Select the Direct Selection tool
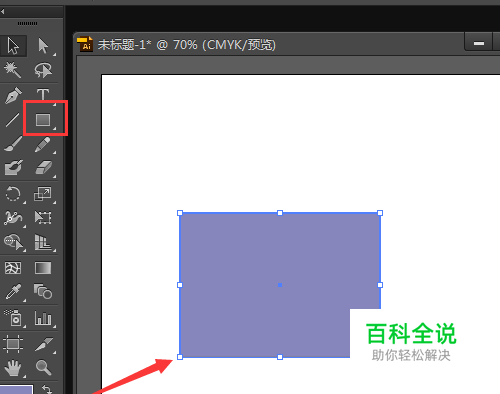The image size is (500, 394). pos(43,46)
